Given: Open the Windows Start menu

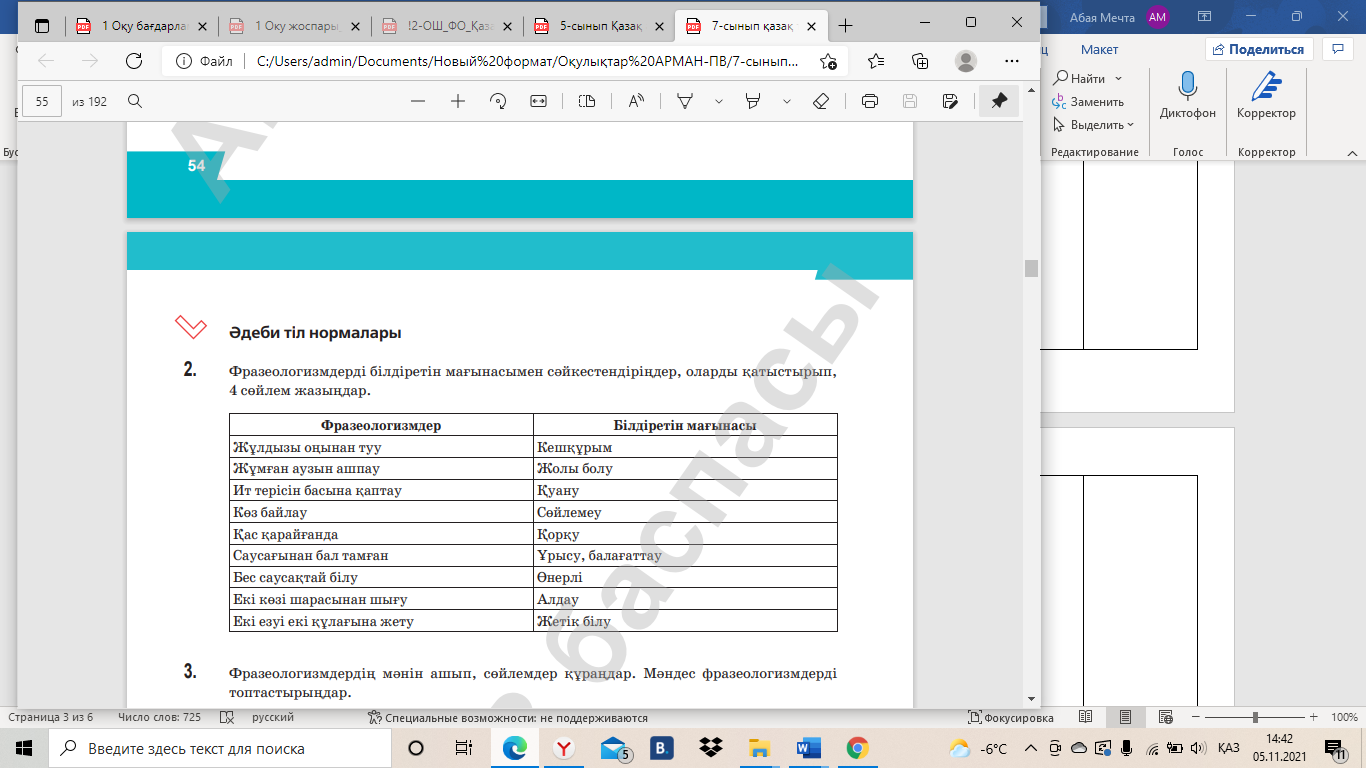Looking at the screenshot, I should pos(24,748).
